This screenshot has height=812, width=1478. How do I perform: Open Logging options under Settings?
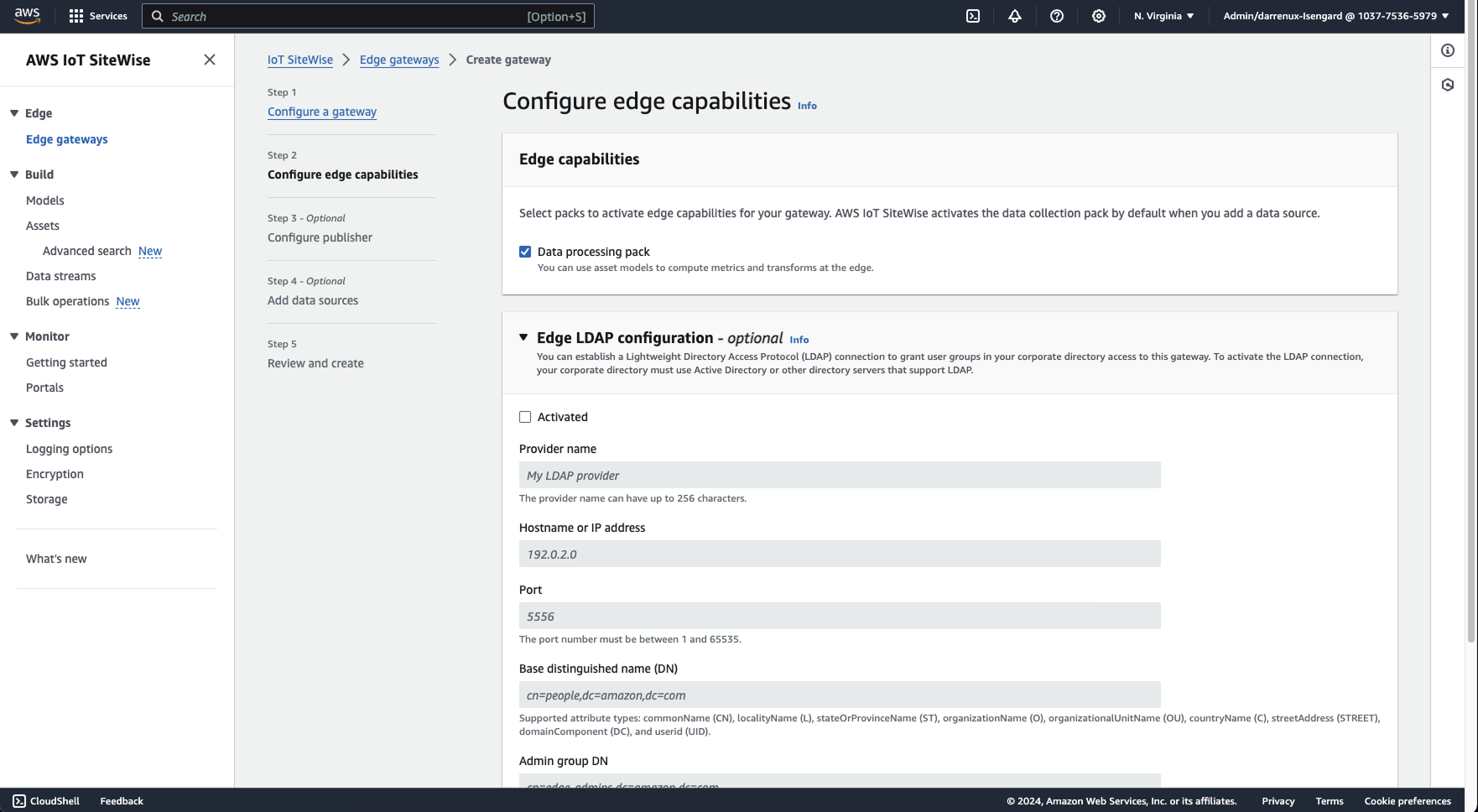pos(69,449)
